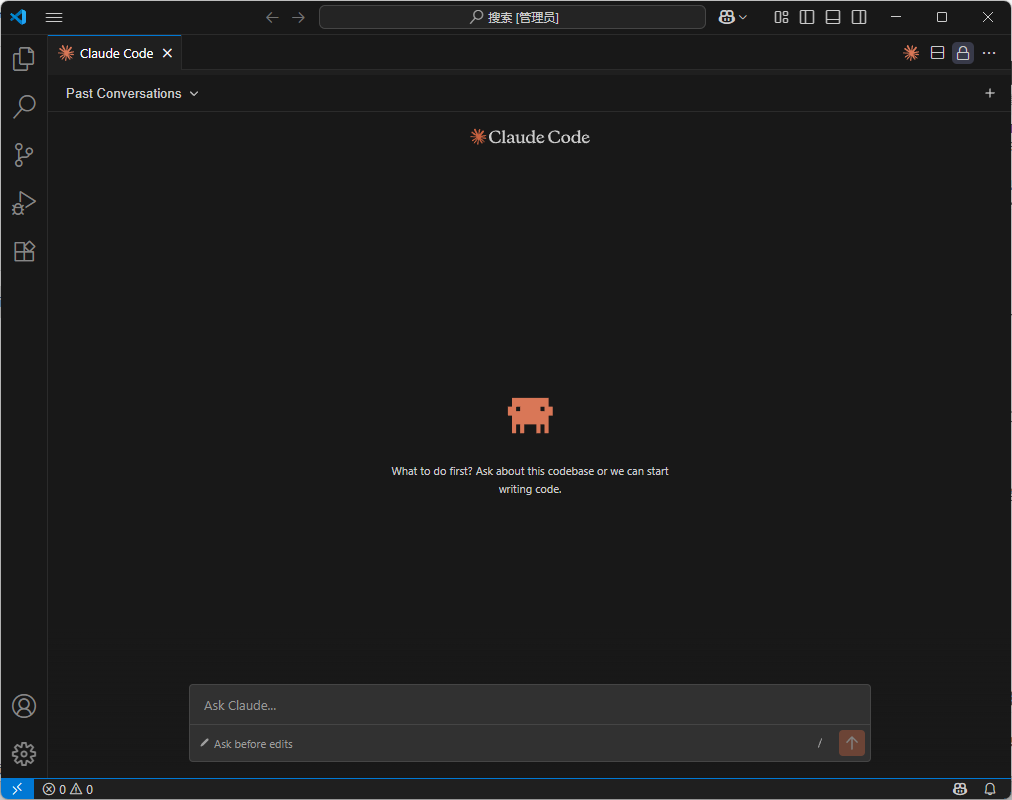Open the Manage gear settings icon
The height and width of the screenshot is (800, 1012).
[24, 754]
